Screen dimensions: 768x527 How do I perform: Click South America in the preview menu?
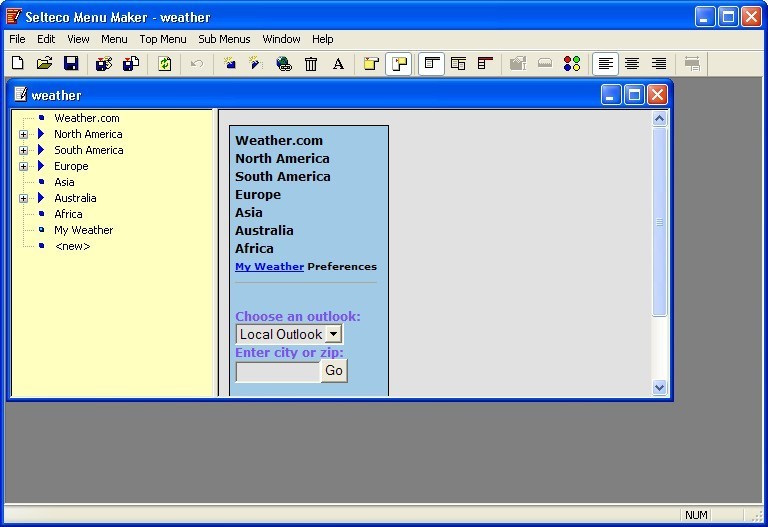coord(283,176)
